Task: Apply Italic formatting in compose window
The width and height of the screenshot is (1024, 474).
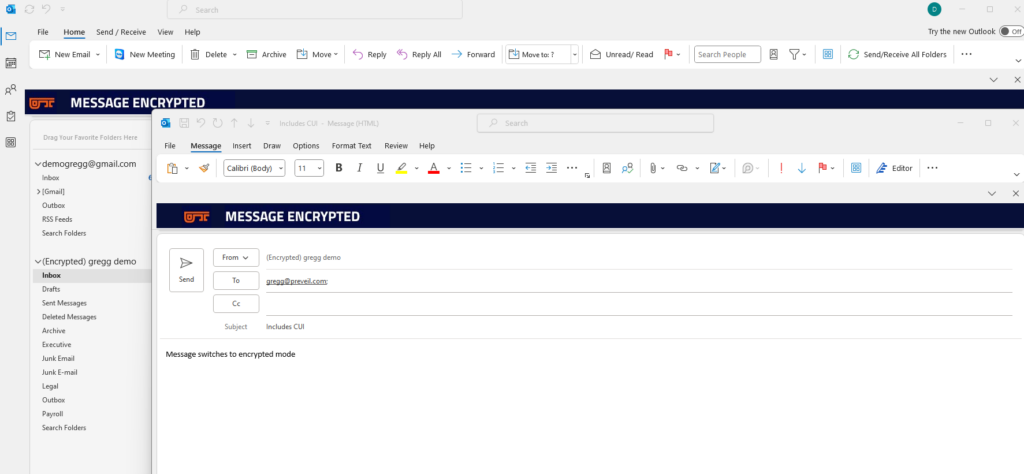Action: [x=359, y=168]
